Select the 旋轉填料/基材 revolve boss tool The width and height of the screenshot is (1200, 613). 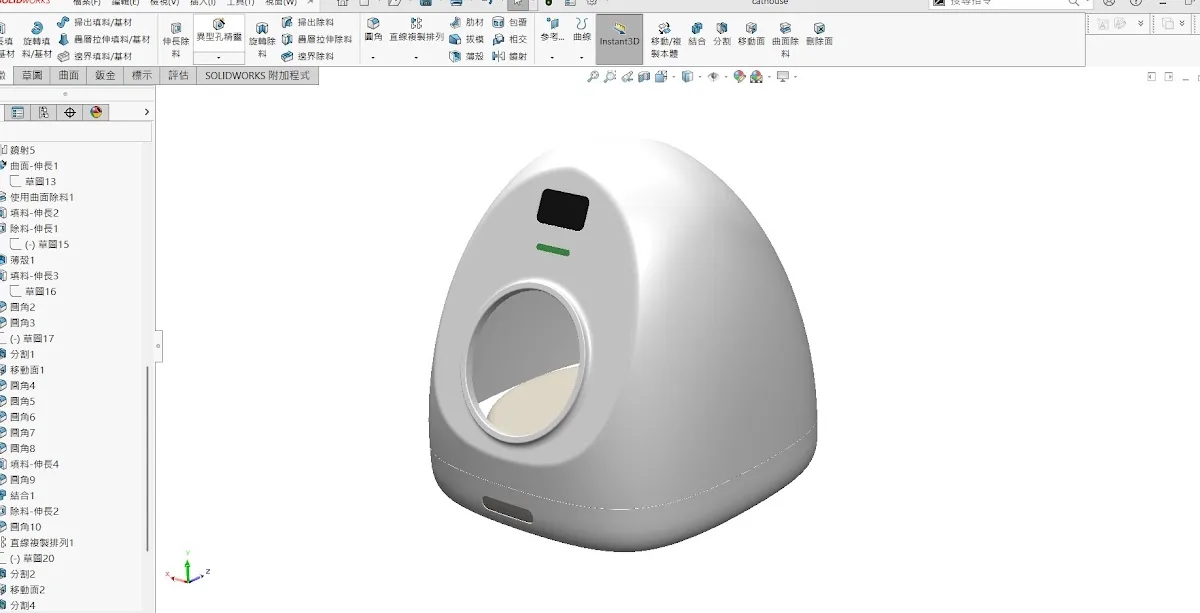tap(37, 41)
